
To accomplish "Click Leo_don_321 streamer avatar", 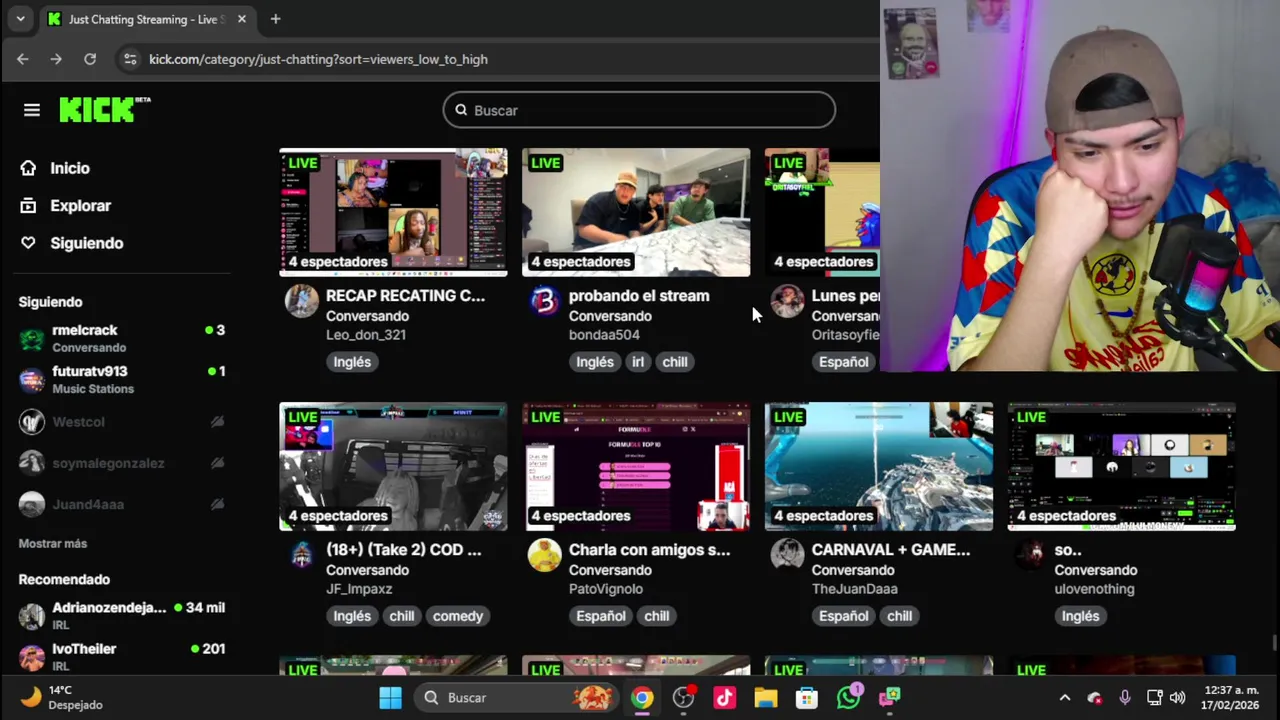I will click(301, 300).
